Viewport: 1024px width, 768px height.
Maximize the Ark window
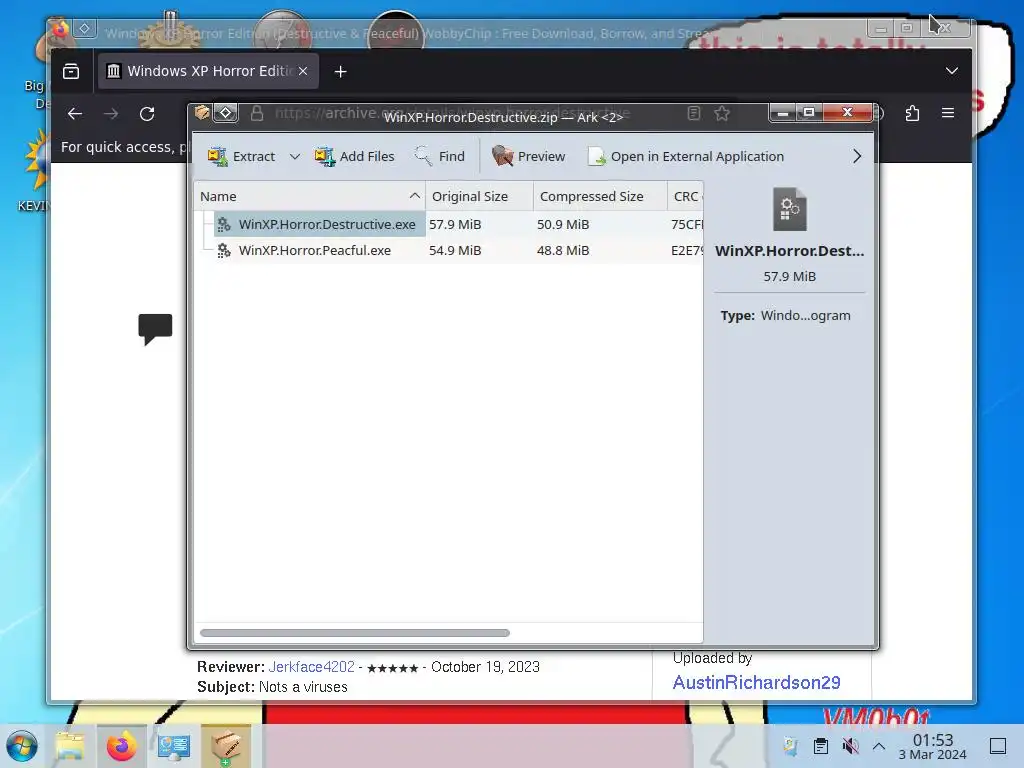[x=808, y=112]
